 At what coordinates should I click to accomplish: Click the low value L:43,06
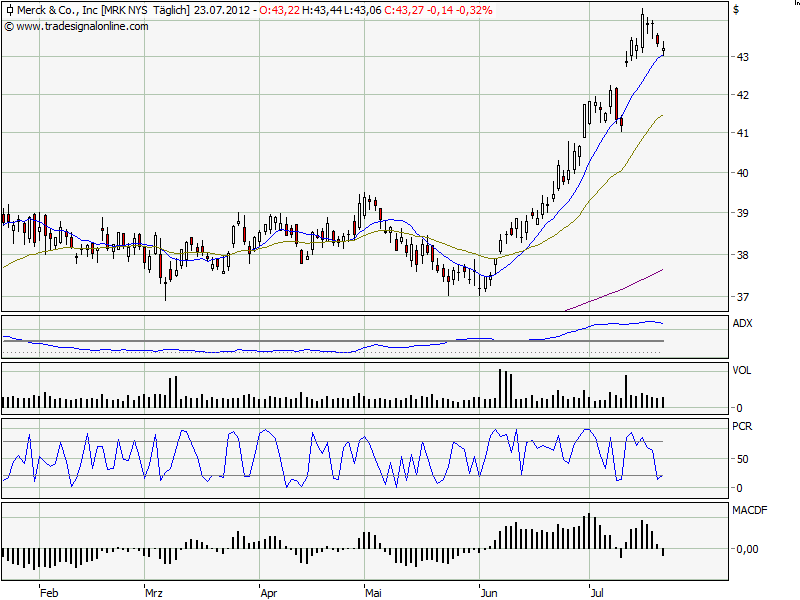(x=363, y=10)
